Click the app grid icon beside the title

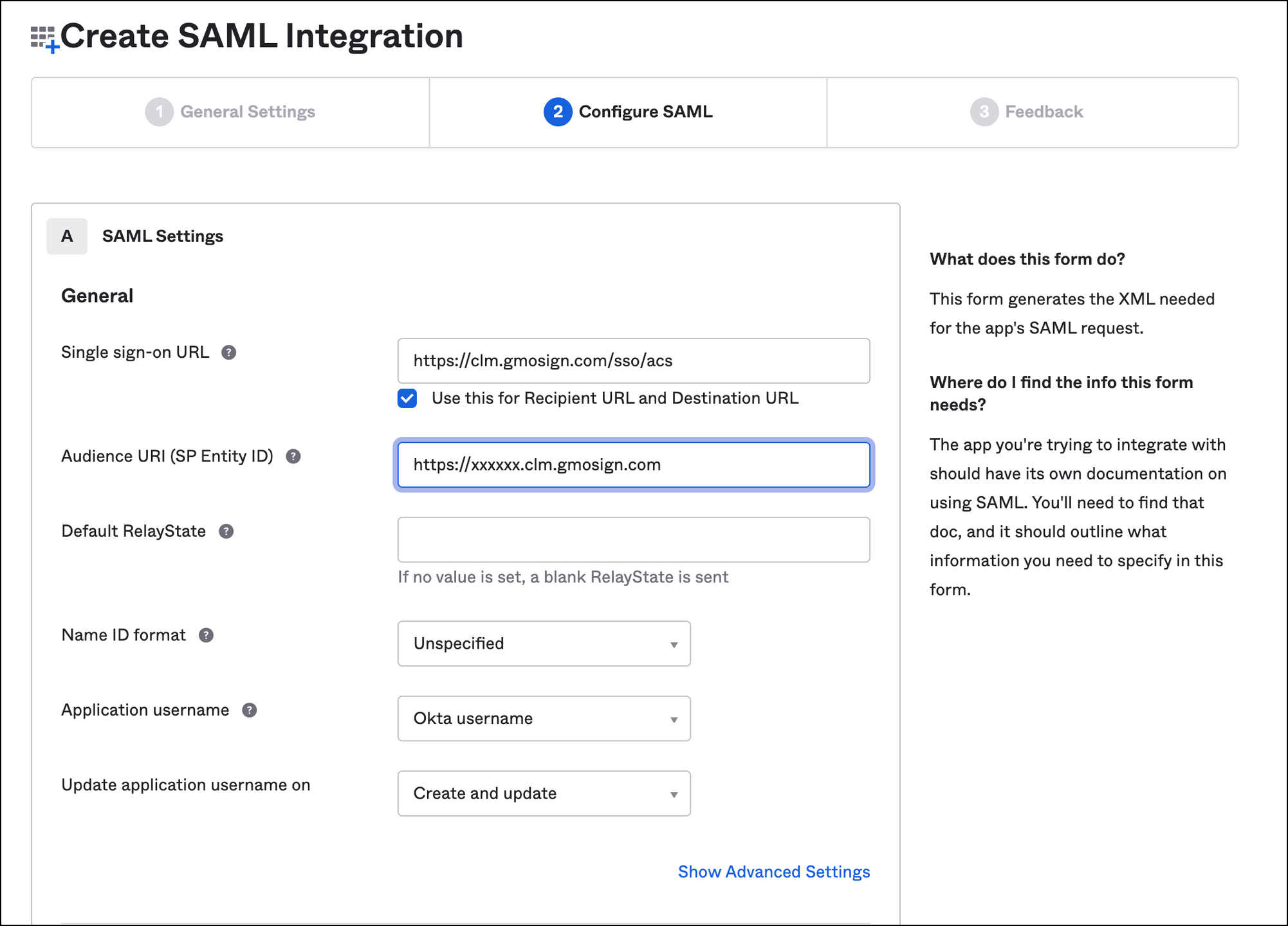click(x=44, y=39)
